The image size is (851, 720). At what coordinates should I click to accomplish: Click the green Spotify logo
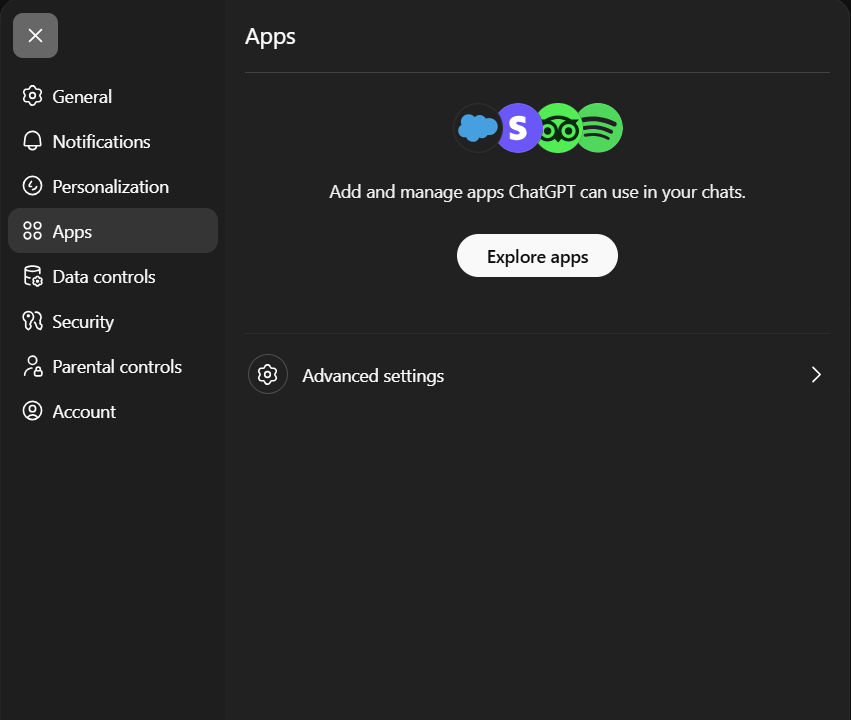pyautogui.click(x=600, y=128)
